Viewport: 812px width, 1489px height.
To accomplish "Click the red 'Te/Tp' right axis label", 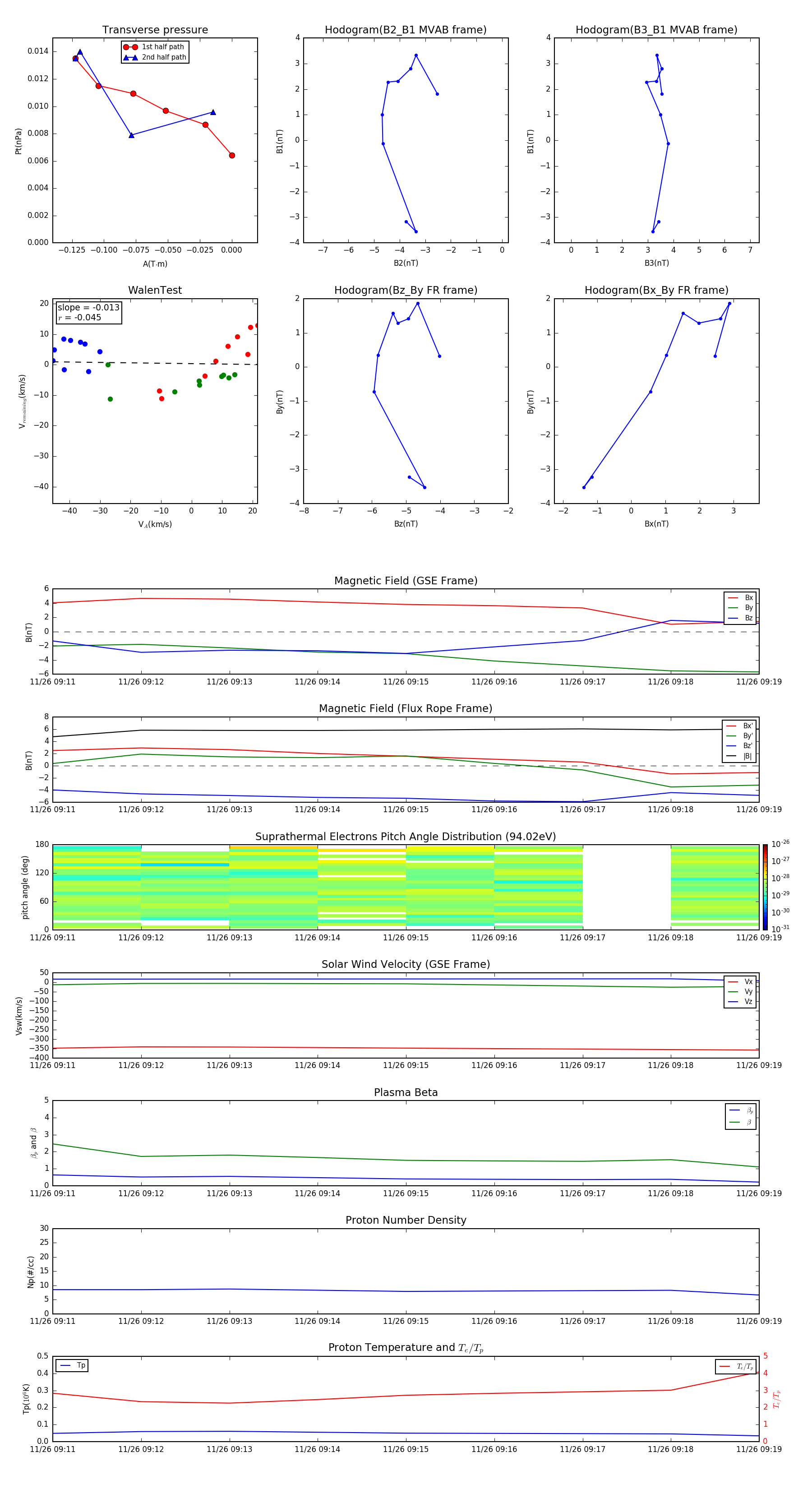I will click(x=777, y=1399).
